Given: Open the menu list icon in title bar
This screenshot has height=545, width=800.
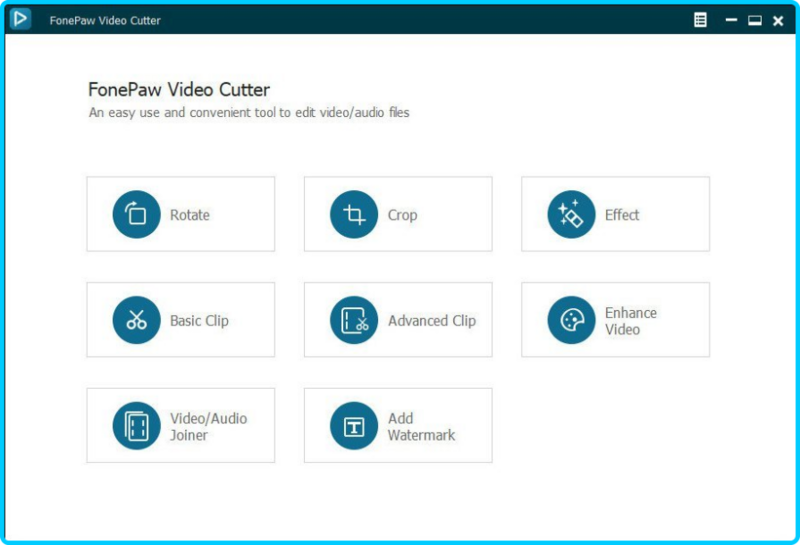Looking at the screenshot, I should click(x=701, y=20).
